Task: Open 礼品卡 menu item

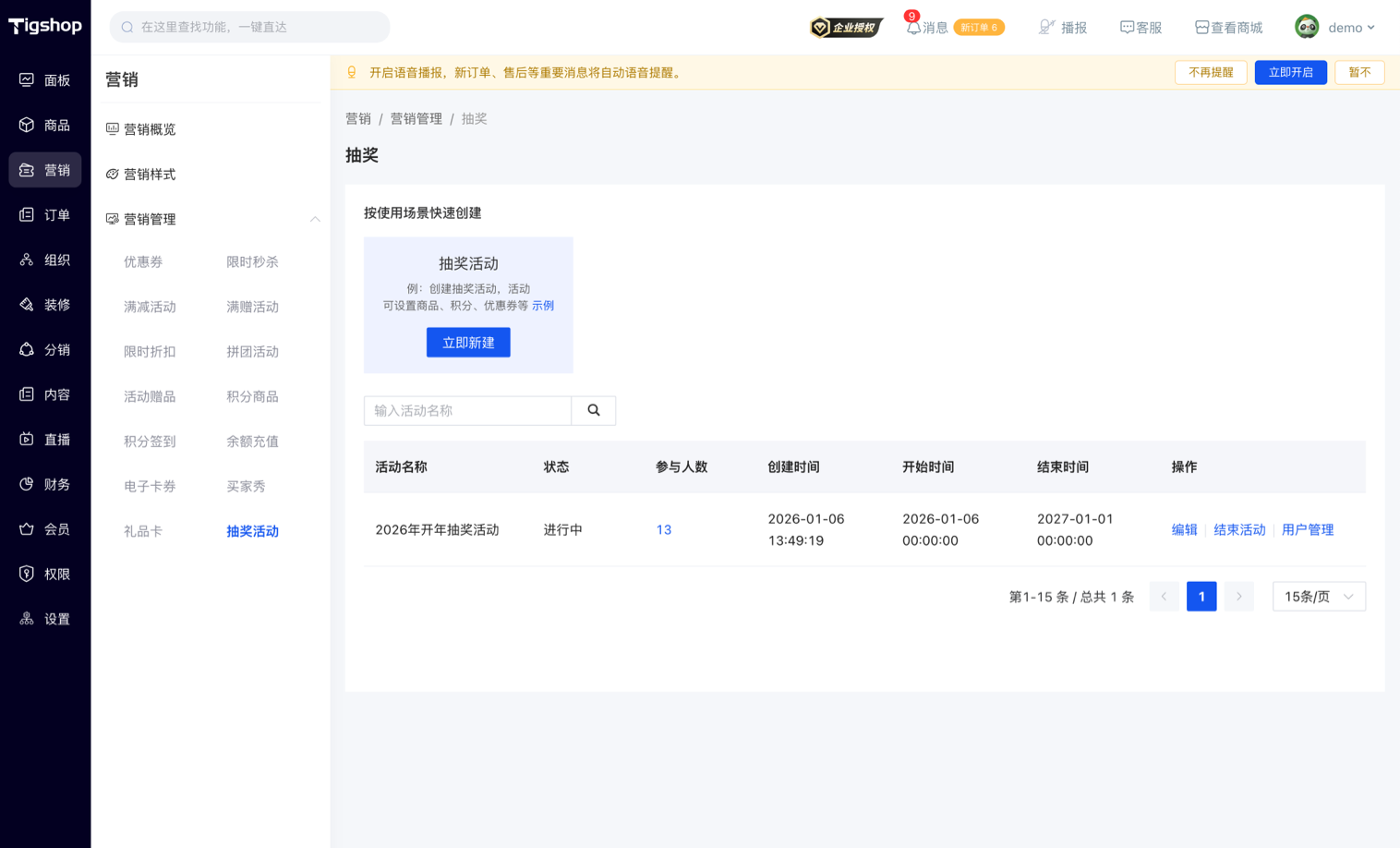Action: 143,531
